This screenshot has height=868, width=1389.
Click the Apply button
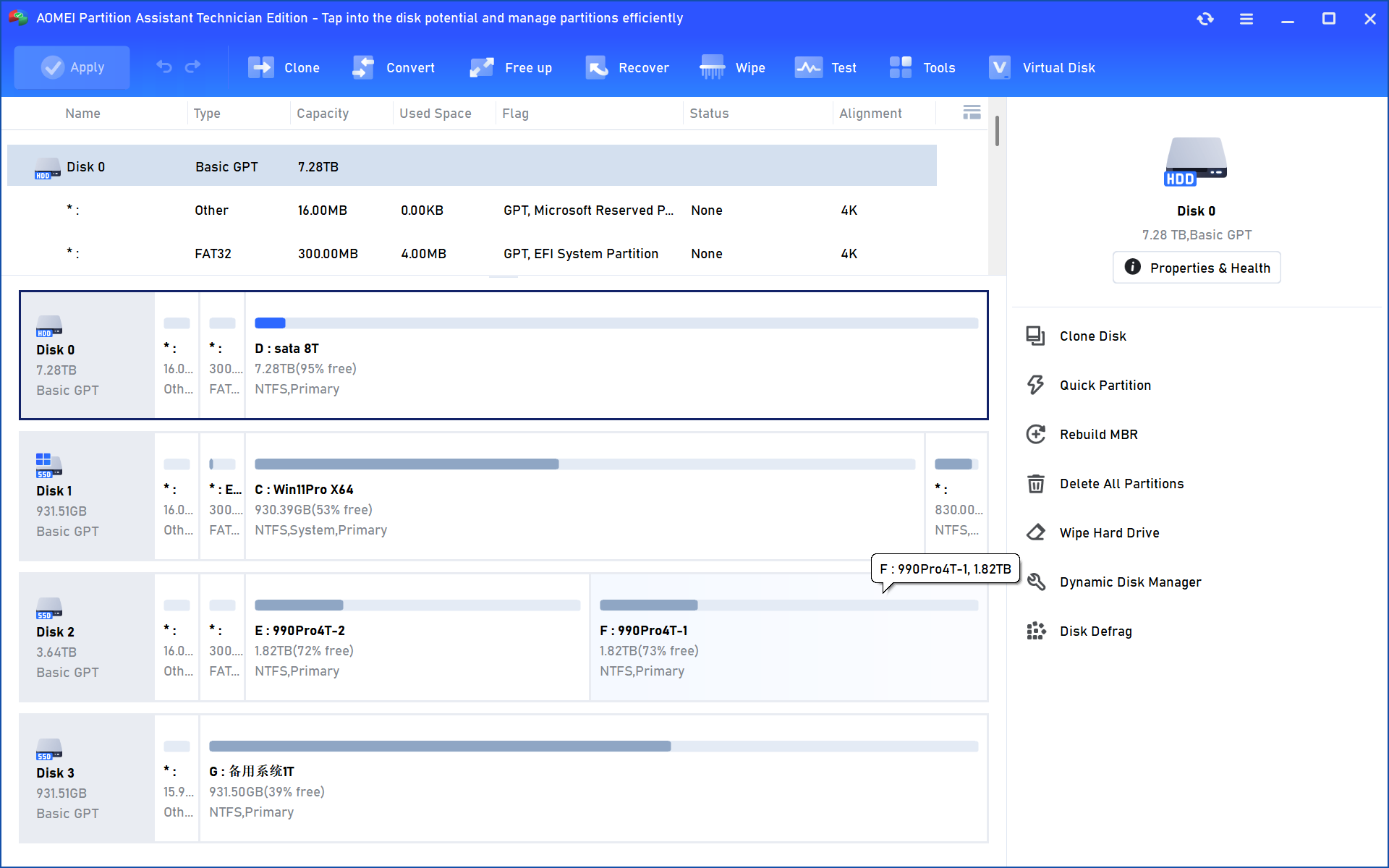pyautogui.click(x=71, y=67)
